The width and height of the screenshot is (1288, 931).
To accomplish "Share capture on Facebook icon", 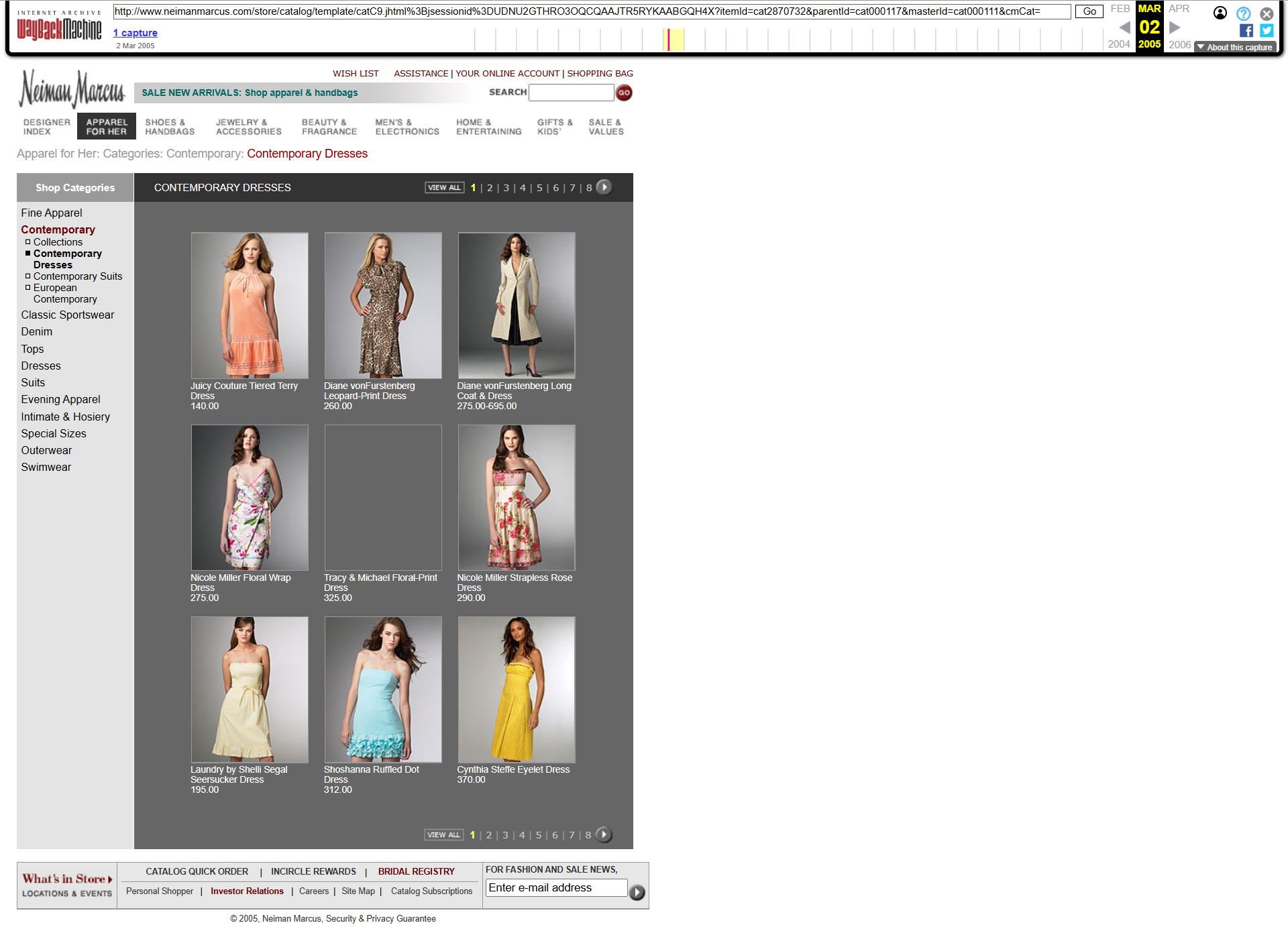I will click(1246, 31).
